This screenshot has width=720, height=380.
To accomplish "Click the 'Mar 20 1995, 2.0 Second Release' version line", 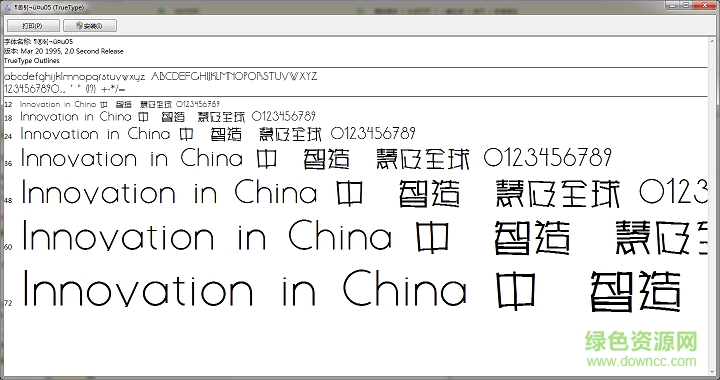I will click(x=64, y=51).
